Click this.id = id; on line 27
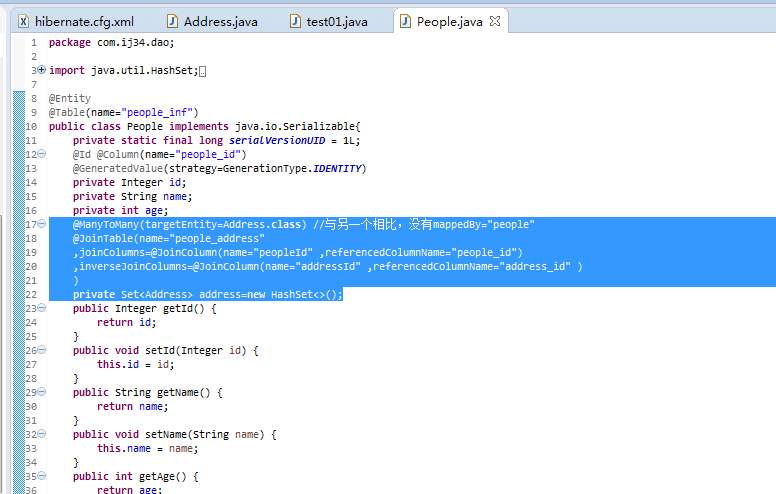Image resolution: width=776 pixels, height=494 pixels. click(x=136, y=365)
